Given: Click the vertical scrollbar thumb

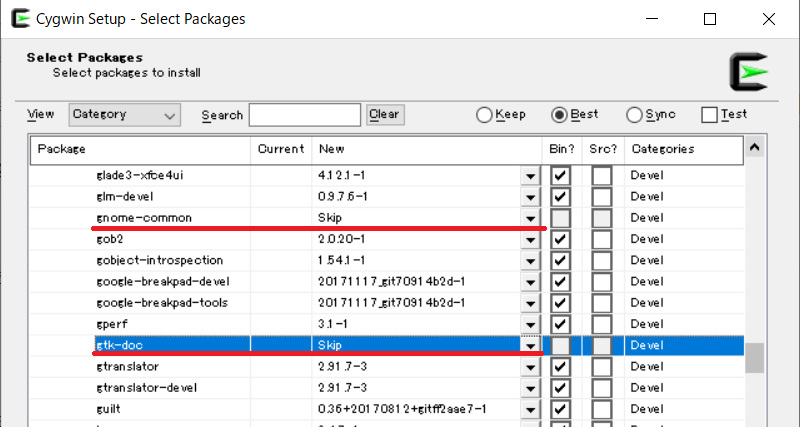Looking at the screenshot, I should click(755, 358).
